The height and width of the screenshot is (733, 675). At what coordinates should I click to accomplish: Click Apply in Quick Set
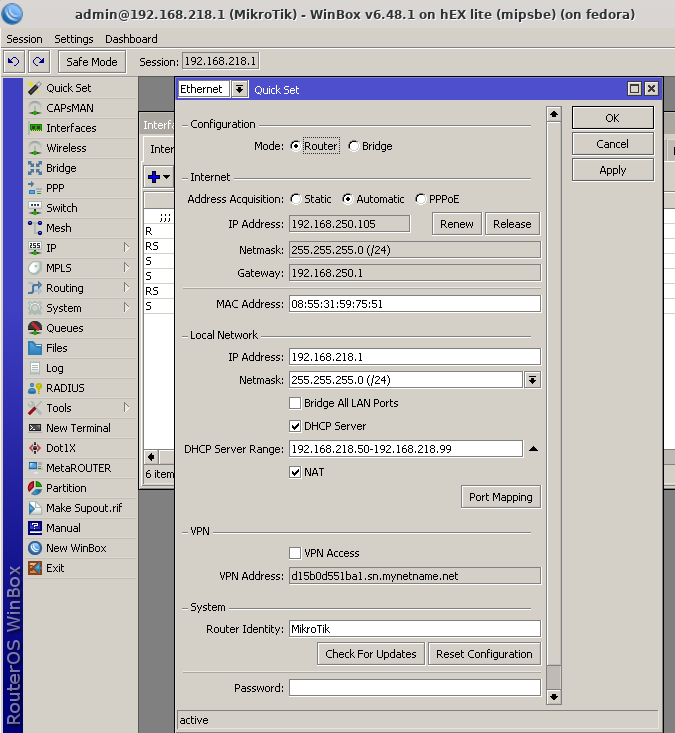pyautogui.click(x=613, y=170)
